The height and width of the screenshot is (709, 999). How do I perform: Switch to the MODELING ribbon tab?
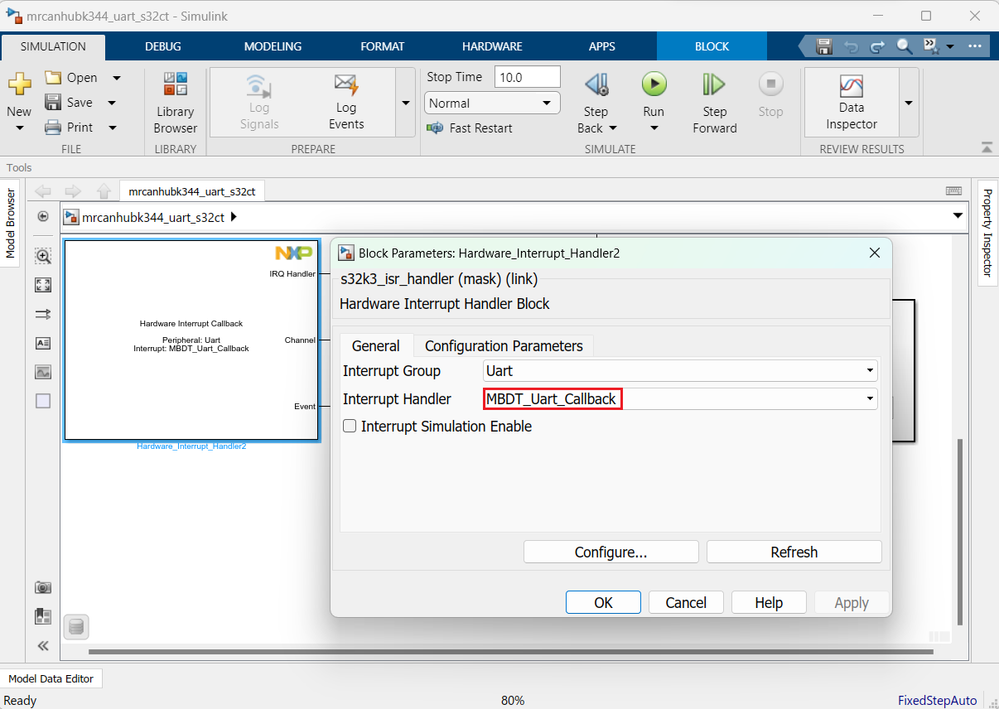point(273,47)
